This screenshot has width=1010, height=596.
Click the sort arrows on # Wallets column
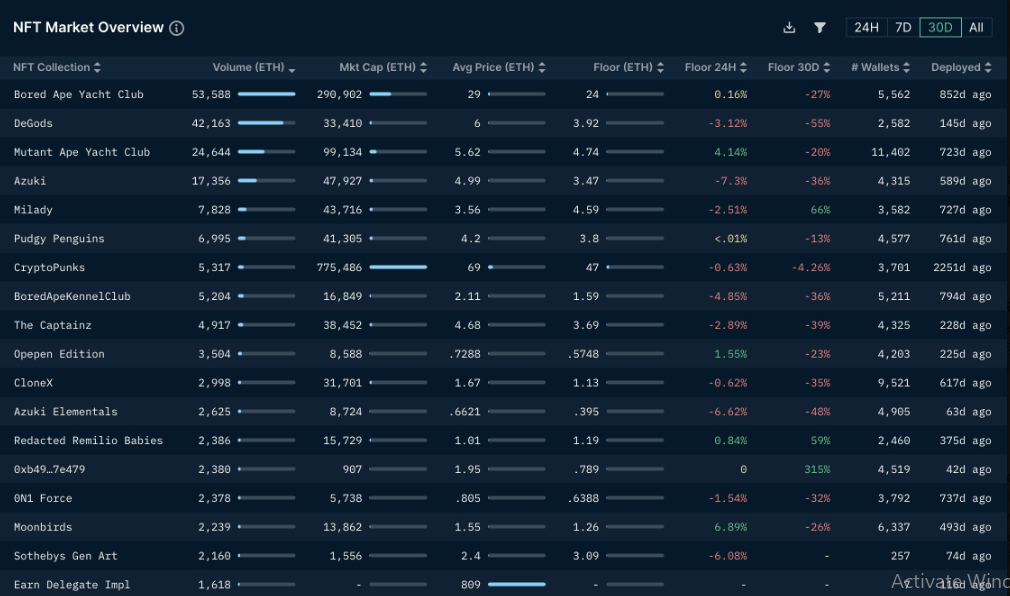tap(907, 67)
